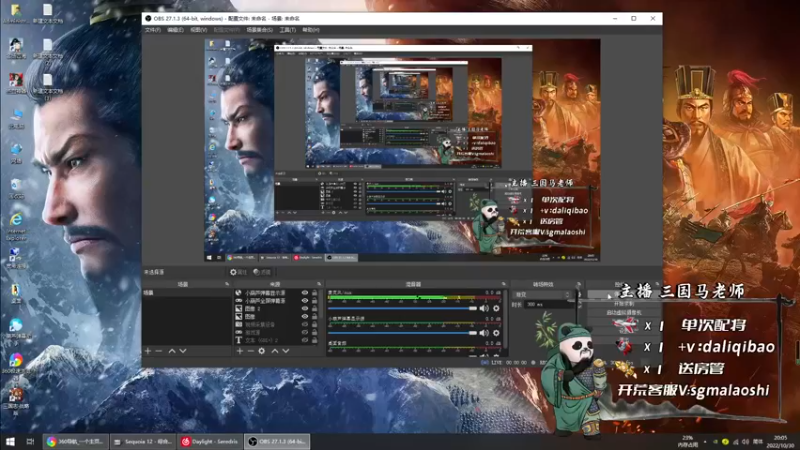Select the 场景 scene in Scenes list

coord(186,293)
